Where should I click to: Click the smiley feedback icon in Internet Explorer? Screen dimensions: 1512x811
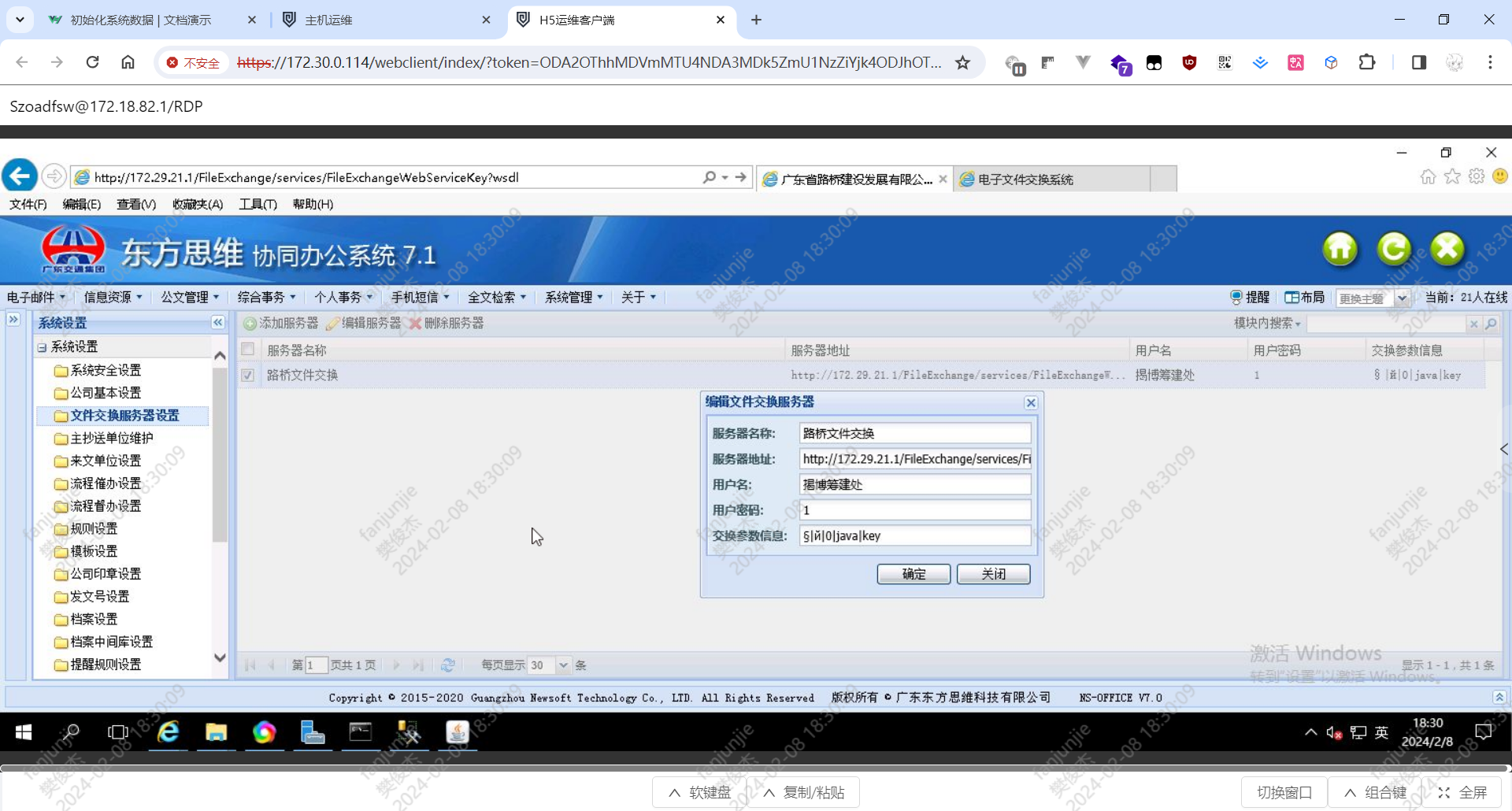pos(1500,176)
